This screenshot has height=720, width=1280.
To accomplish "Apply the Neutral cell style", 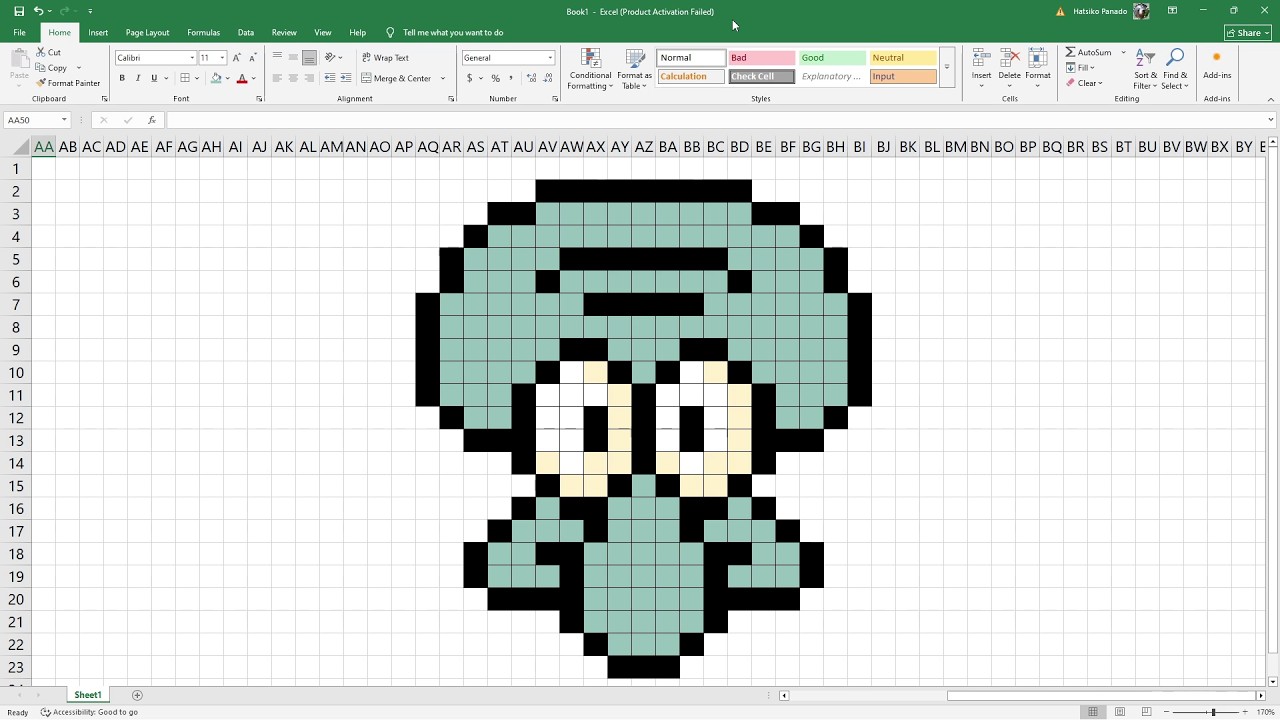I will 903,58.
